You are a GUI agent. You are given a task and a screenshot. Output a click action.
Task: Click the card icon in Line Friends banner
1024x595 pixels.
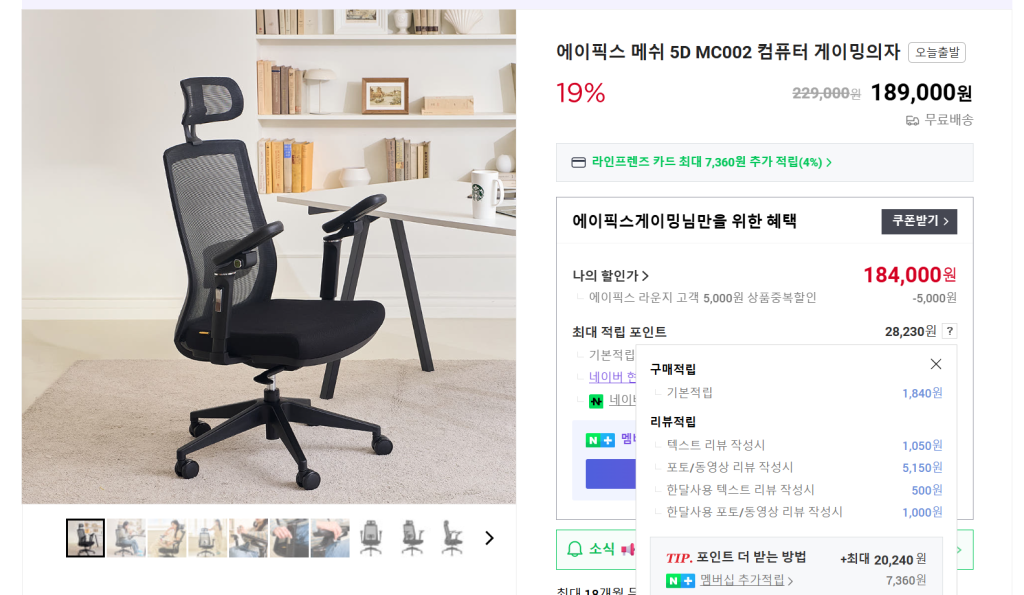578,163
